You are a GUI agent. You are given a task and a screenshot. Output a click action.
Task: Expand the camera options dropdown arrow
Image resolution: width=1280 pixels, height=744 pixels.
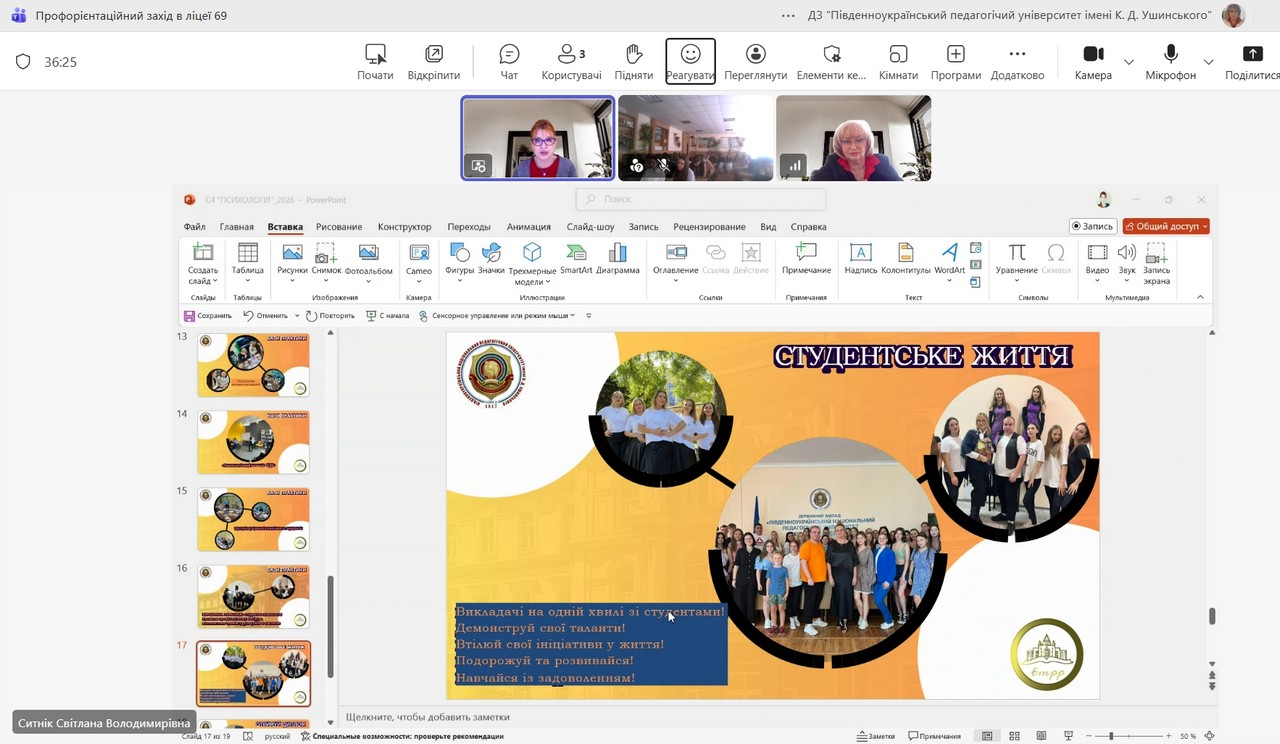(x=1129, y=62)
